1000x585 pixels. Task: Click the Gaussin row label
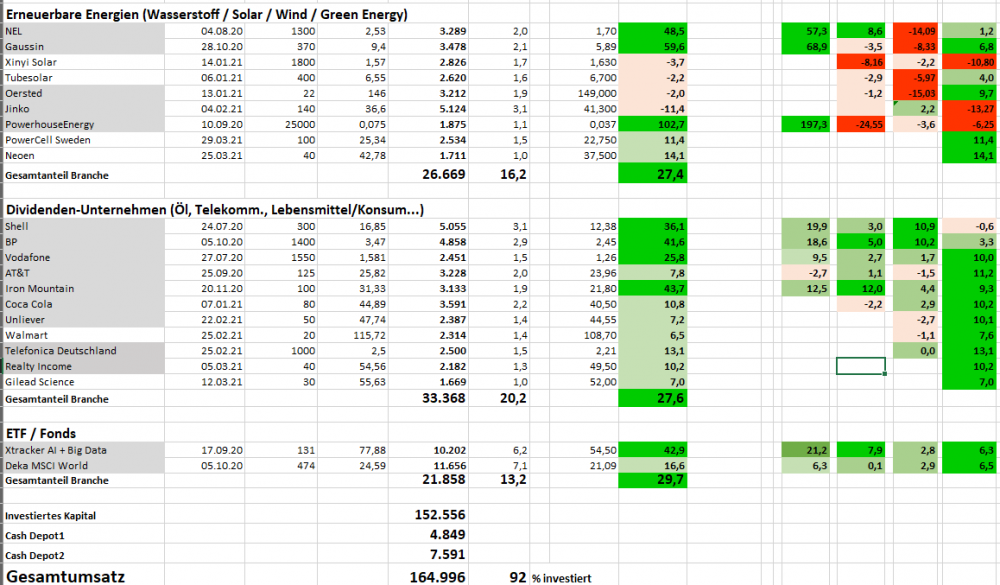click(x=84, y=47)
